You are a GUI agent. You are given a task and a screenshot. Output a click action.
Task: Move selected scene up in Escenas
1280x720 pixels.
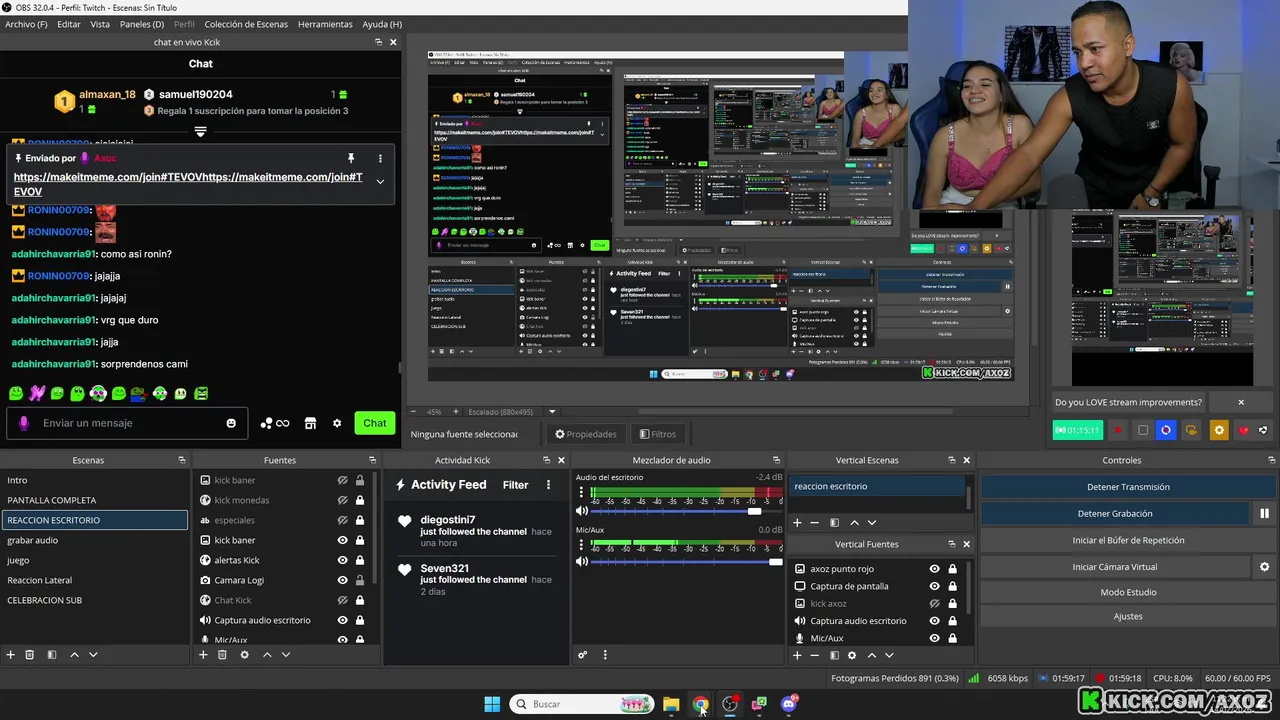tap(74, 655)
